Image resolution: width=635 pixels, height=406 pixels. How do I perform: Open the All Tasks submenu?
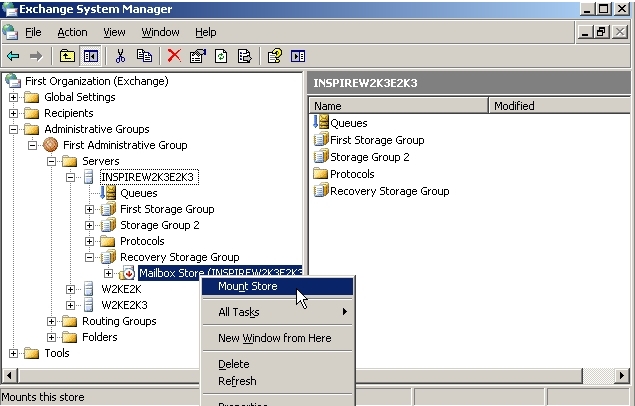[x=278, y=312]
